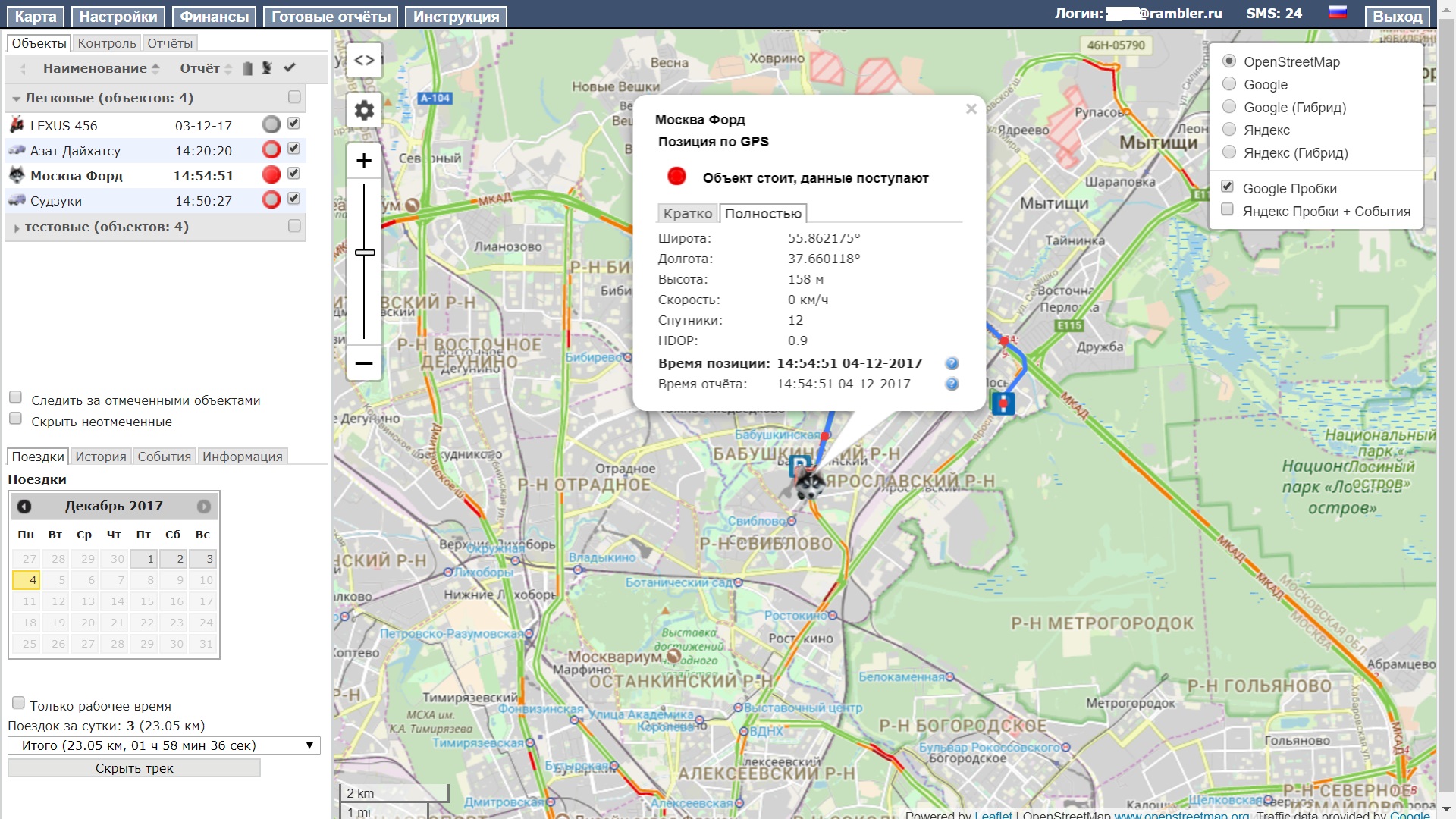
Task: Select the Google map radio option
Action: [x=1229, y=84]
